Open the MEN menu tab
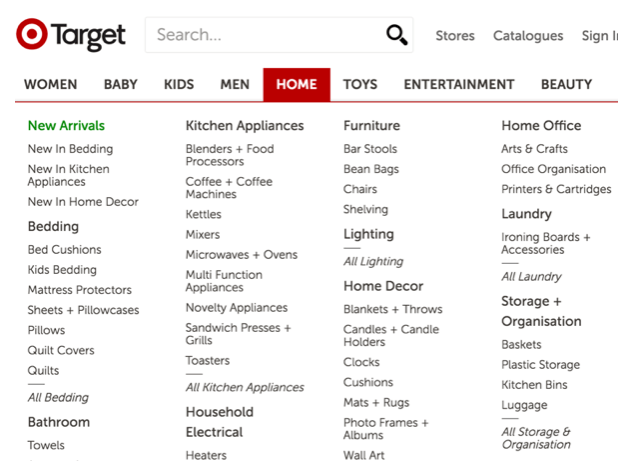 (x=235, y=84)
